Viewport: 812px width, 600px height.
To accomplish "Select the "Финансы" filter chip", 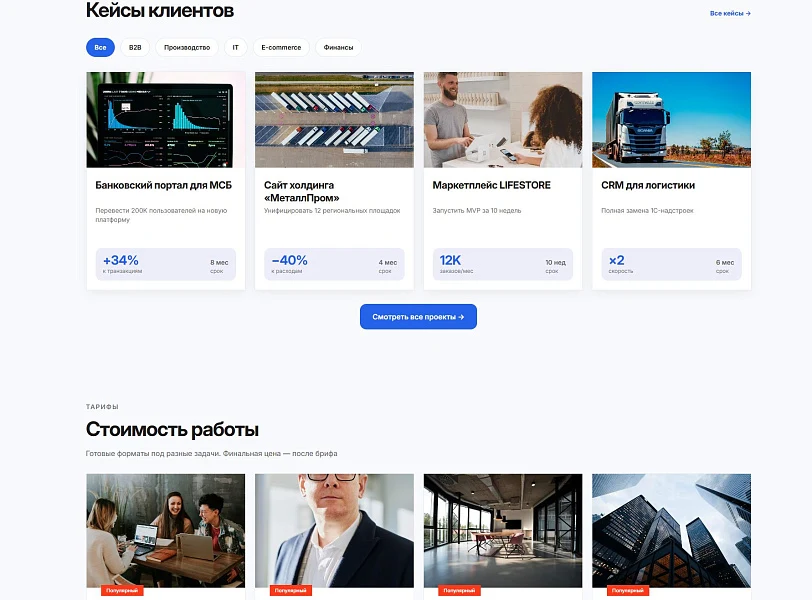I will click(338, 48).
